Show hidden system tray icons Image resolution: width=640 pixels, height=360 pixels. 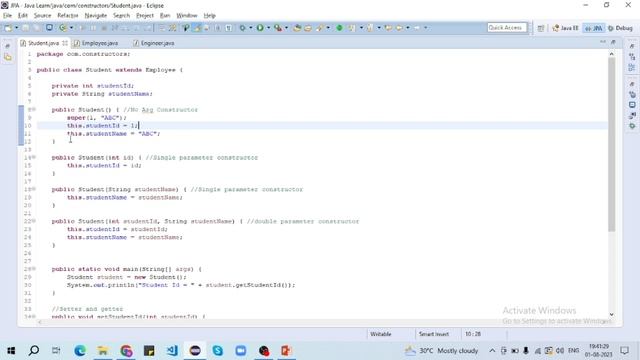[x=492, y=351]
